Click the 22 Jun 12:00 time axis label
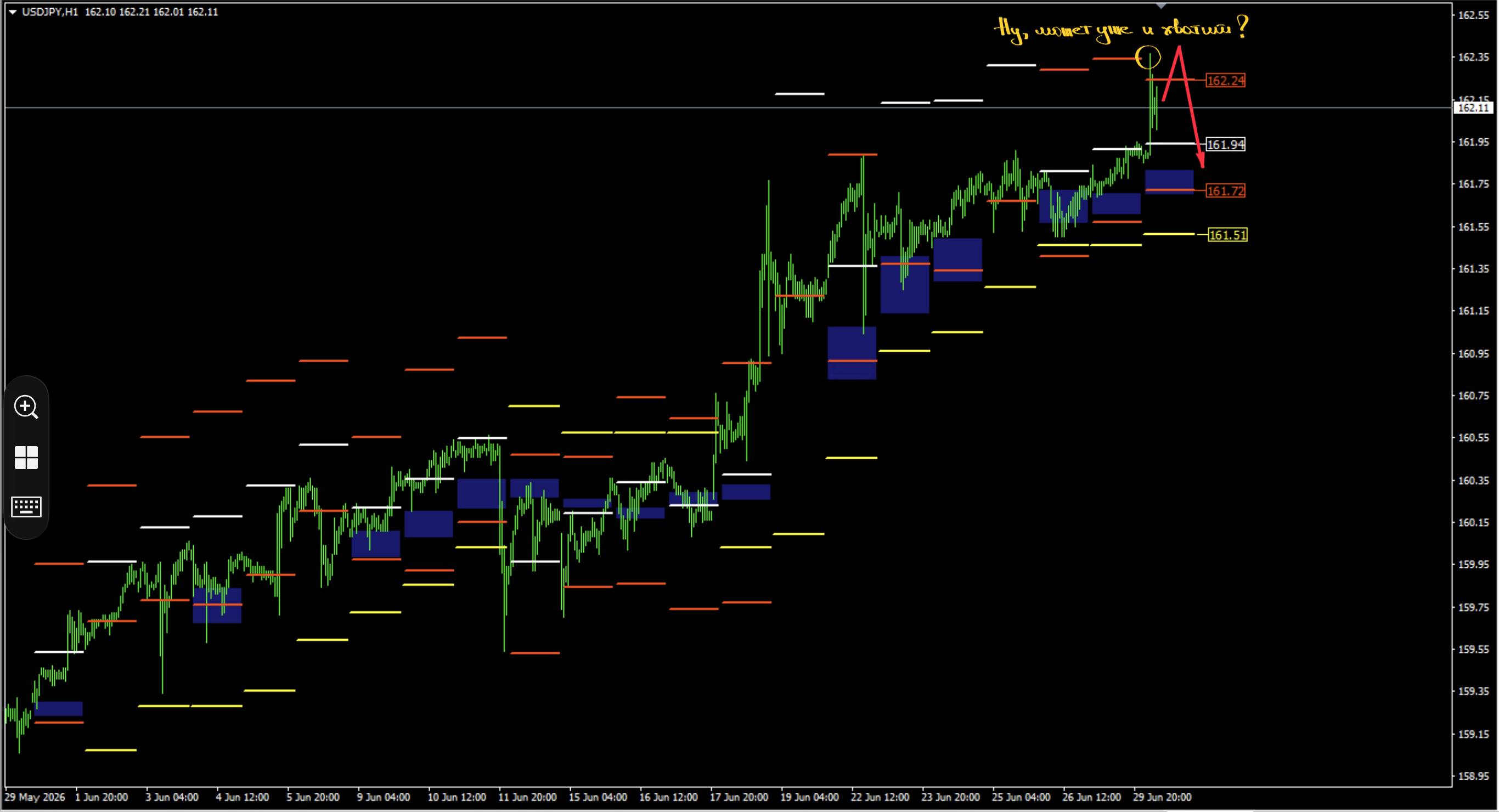Viewport: 1499px width, 812px height. tap(880, 797)
